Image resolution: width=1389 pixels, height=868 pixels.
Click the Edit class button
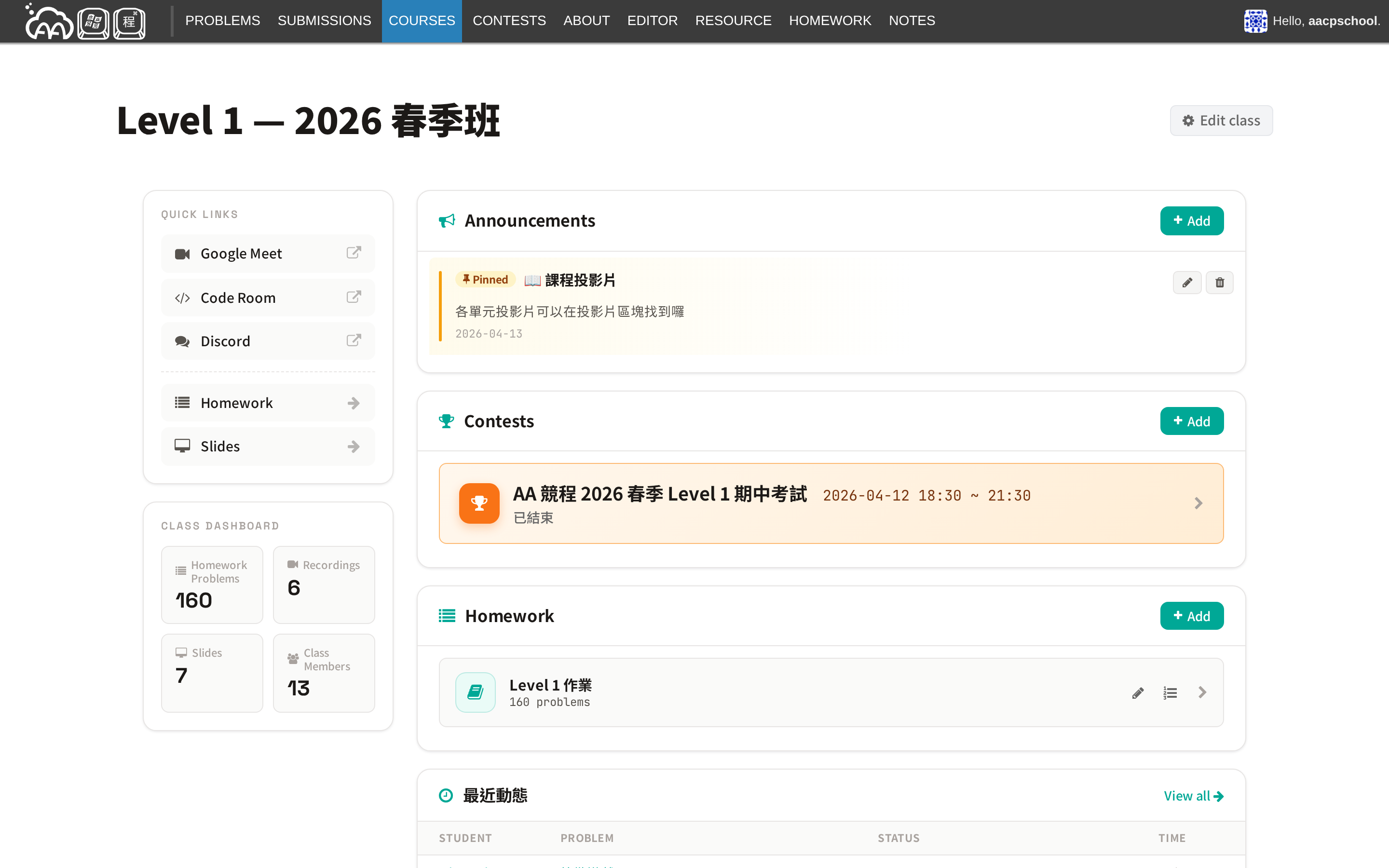(x=1221, y=121)
